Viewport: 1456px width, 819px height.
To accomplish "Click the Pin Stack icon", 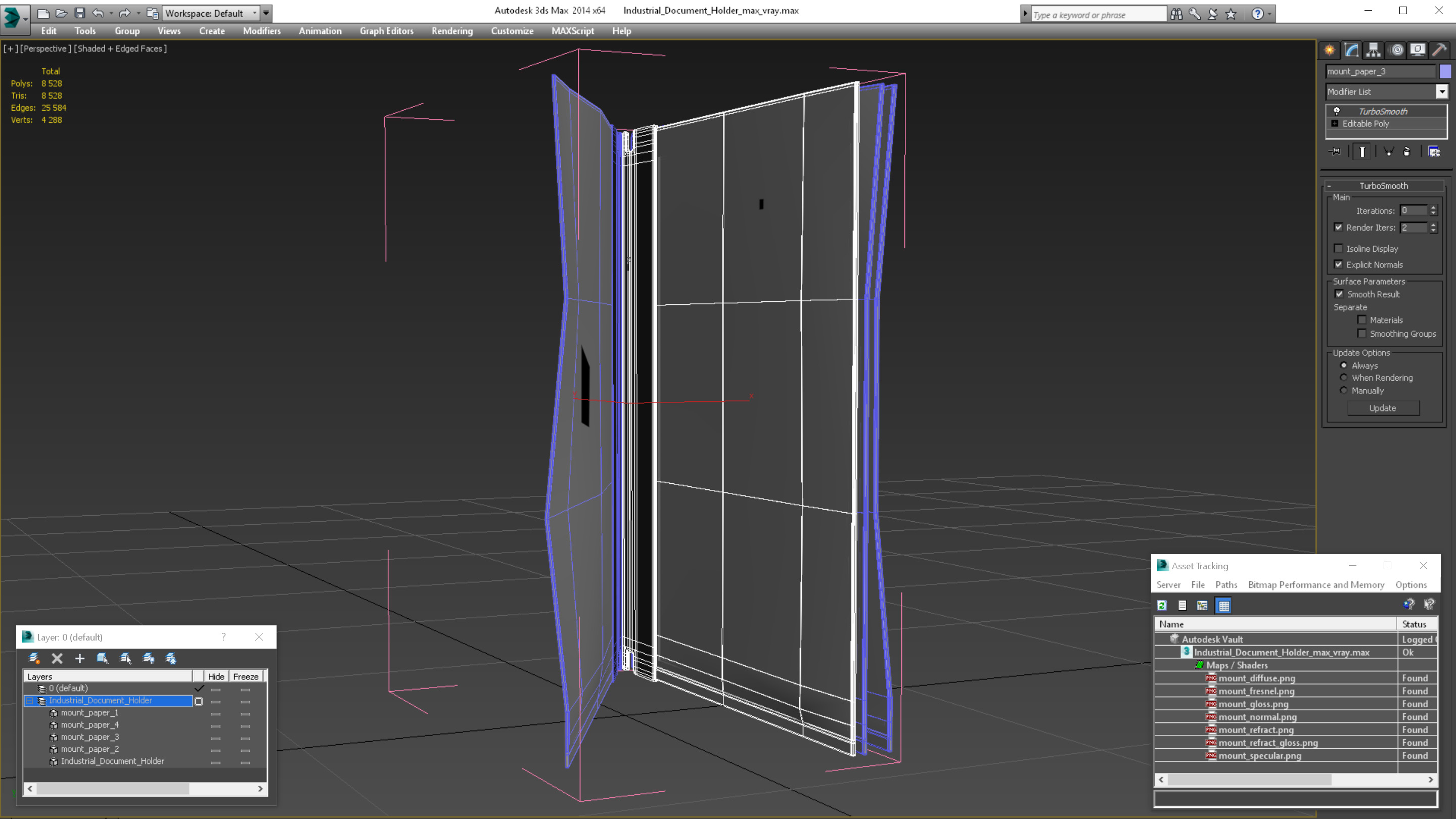I will click(1335, 152).
